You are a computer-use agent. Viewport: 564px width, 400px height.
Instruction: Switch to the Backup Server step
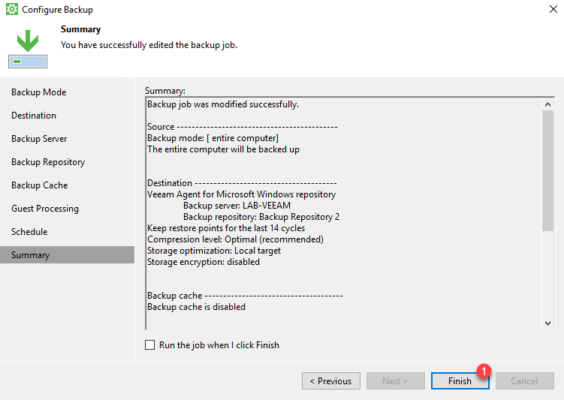click(39, 139)
